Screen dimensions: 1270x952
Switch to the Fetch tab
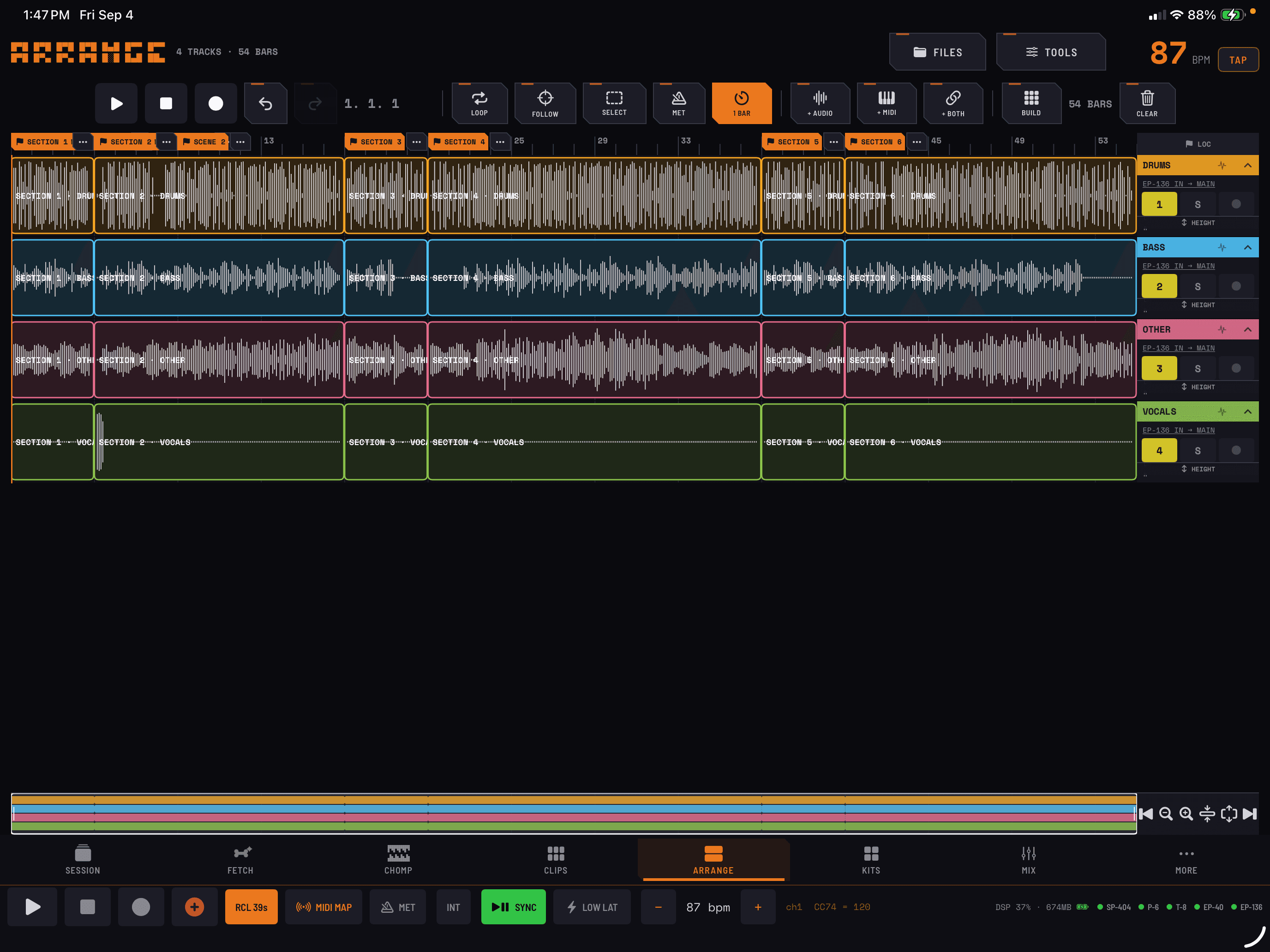(x=240, y=860)
